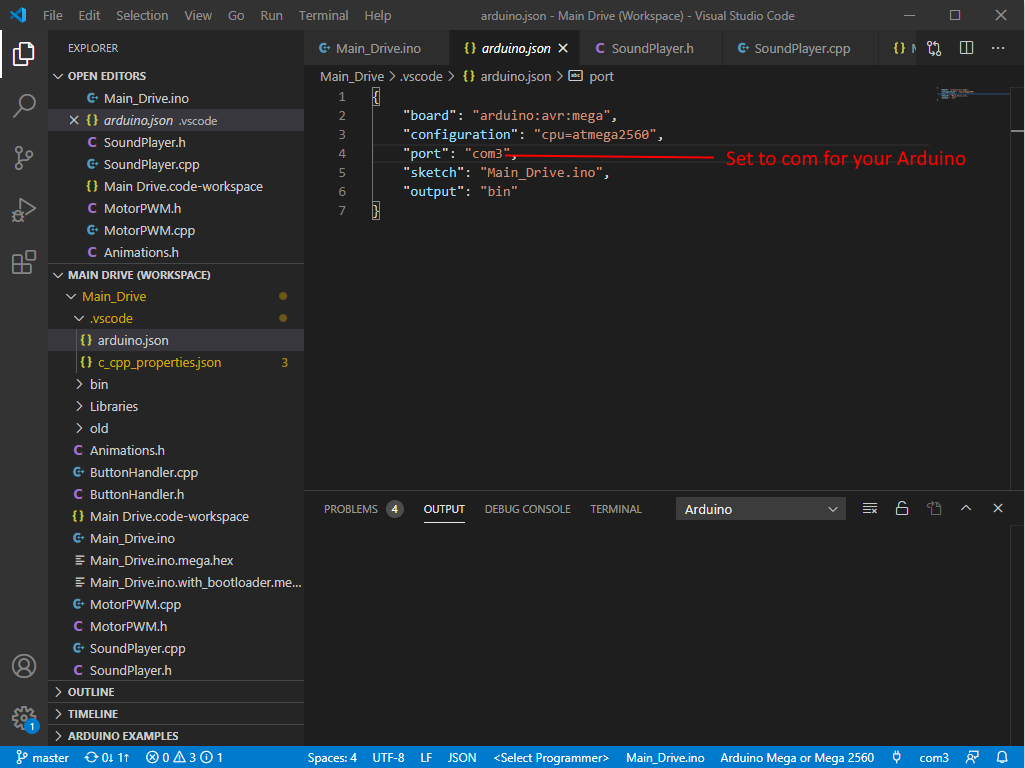The image size is (1025, 768).
Task: Close the arduino.json editor tab
Action: coord(563,48)
